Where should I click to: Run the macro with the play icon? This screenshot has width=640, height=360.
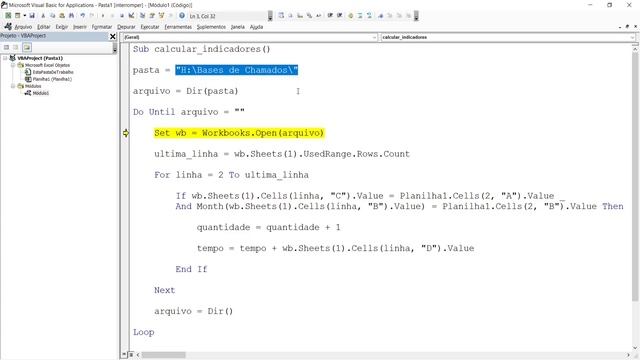pos(103,16)
